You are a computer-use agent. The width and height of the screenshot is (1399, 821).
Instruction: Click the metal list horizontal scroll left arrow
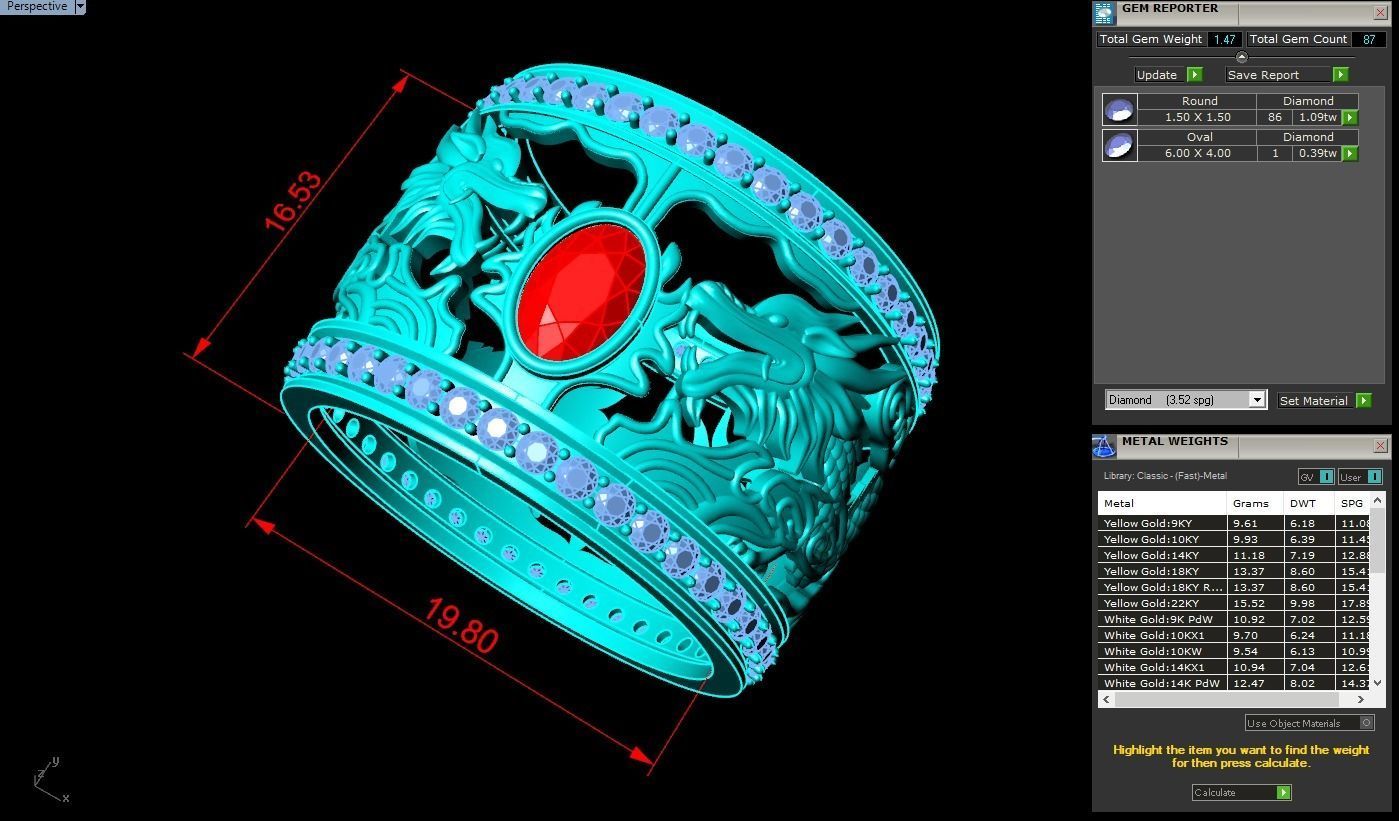[1106, 699]
